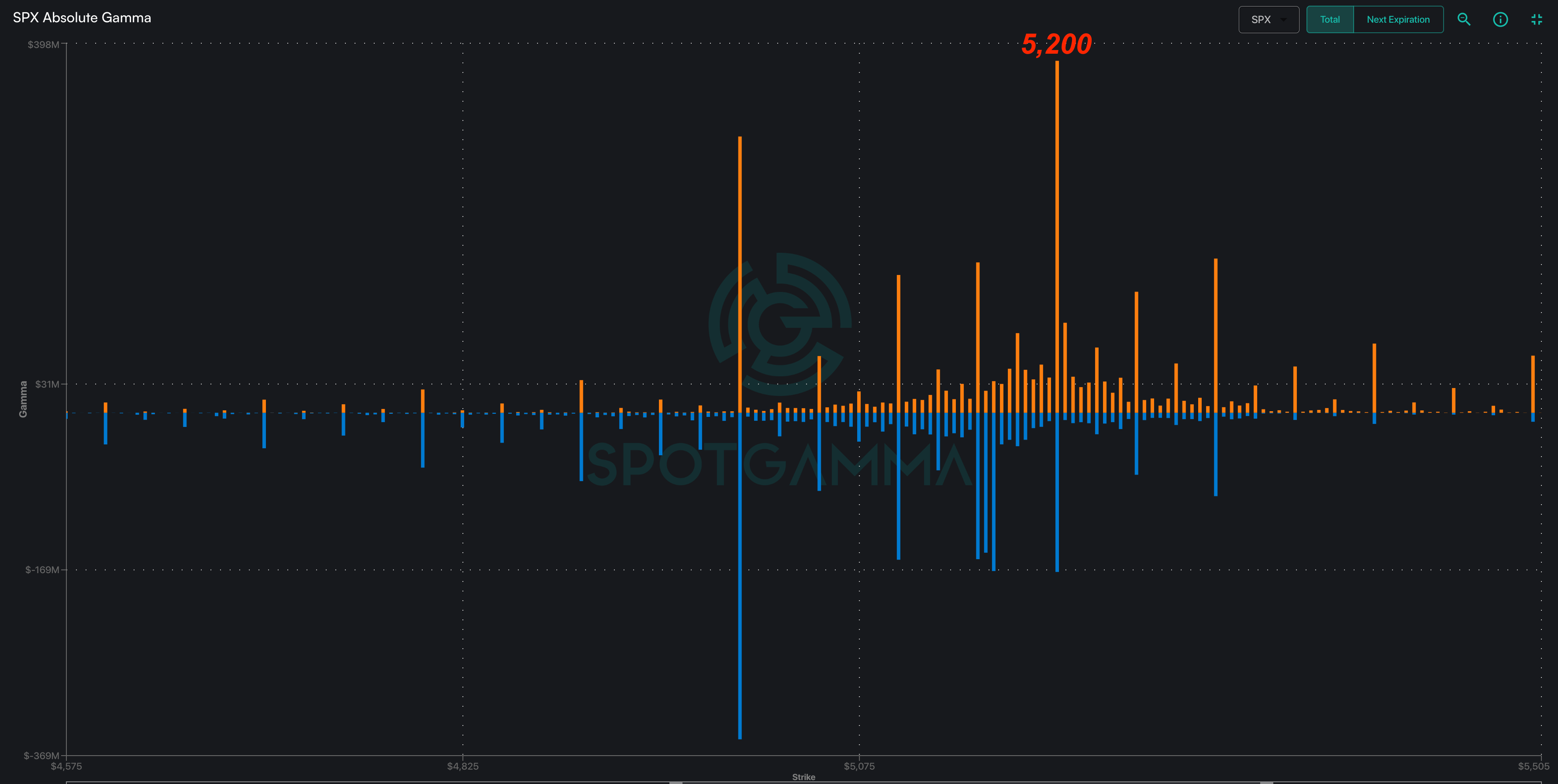Screen dimensions: 1558x784
Task: Click the $5,075 strike axis label
Action: pyautogui.click(x=859, y=767)
